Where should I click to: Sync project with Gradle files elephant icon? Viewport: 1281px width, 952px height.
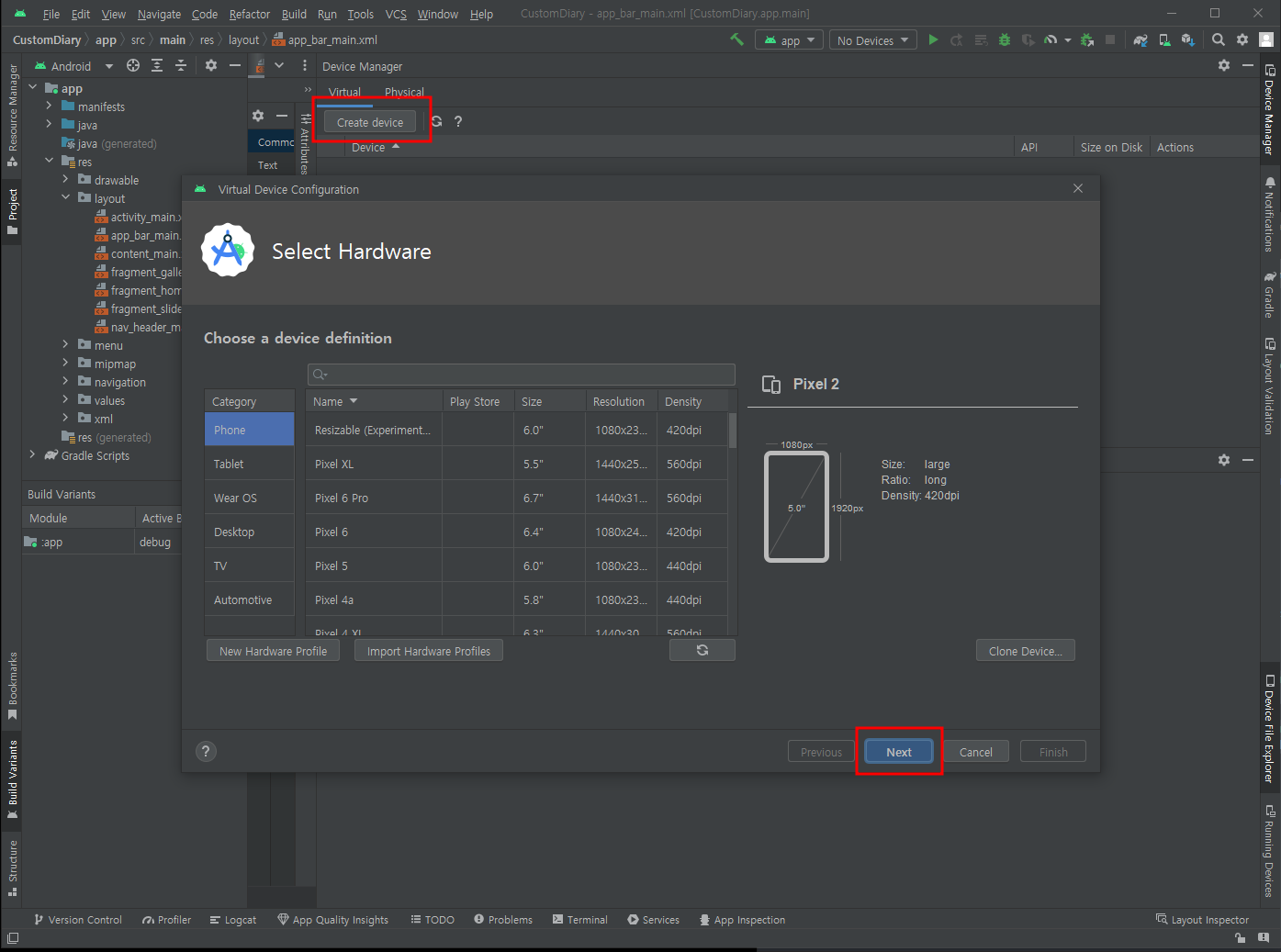[x=1141, y=39]
